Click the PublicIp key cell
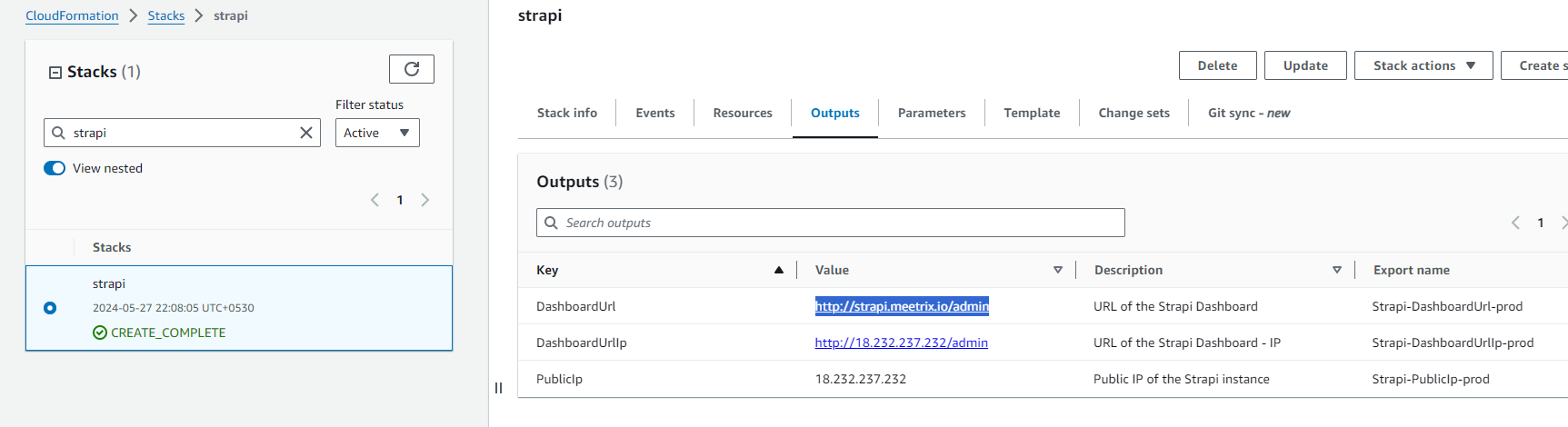The image size is (1568, 427). 560,379
